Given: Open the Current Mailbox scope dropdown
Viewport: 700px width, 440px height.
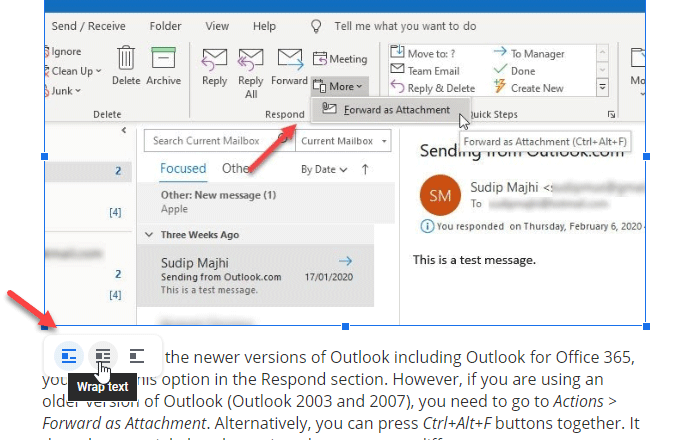Looking at the screenshot, I should 343,141.
